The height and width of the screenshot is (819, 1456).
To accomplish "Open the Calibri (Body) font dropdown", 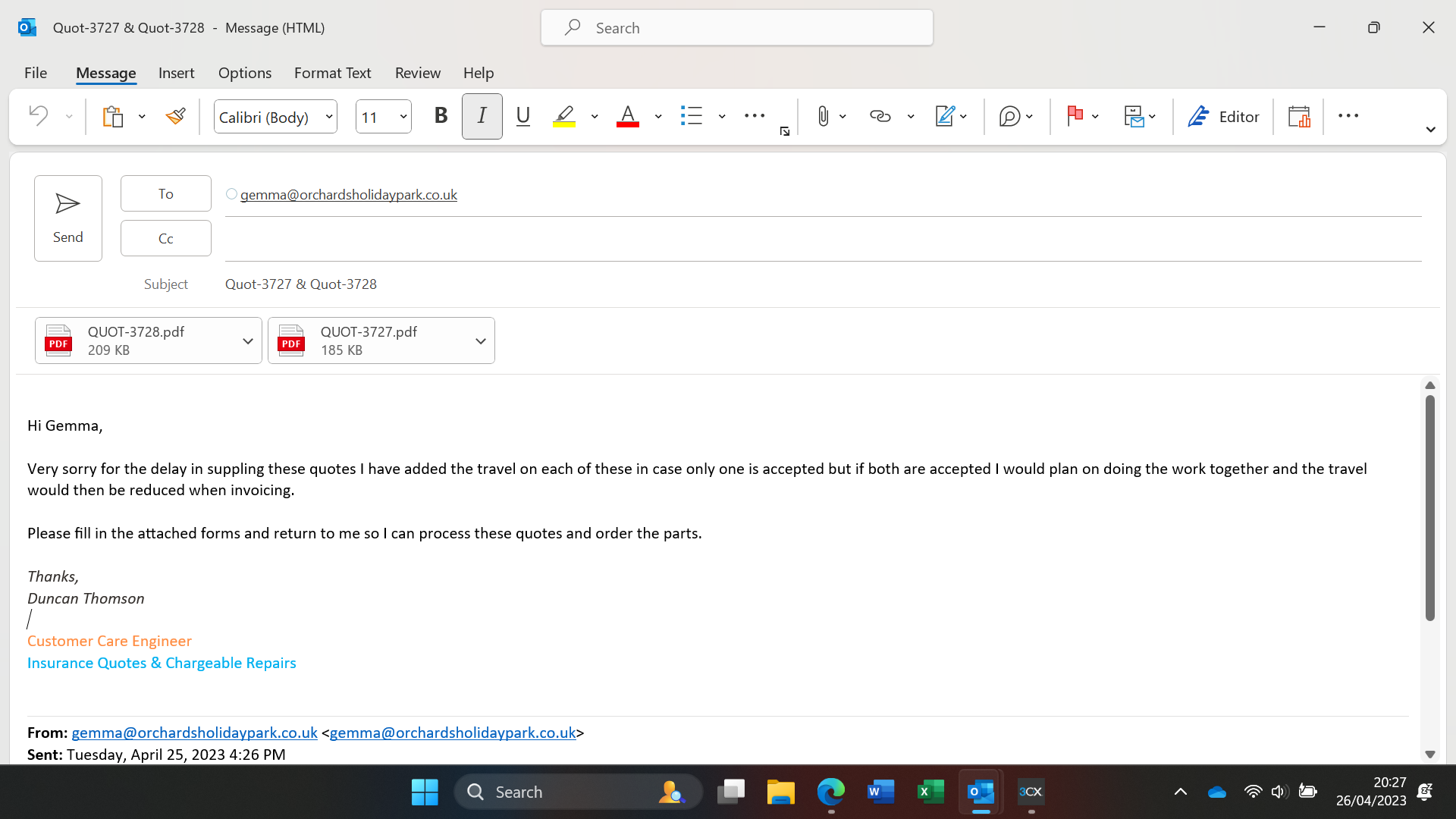I will pyautogui.click(x=329, y=117).
